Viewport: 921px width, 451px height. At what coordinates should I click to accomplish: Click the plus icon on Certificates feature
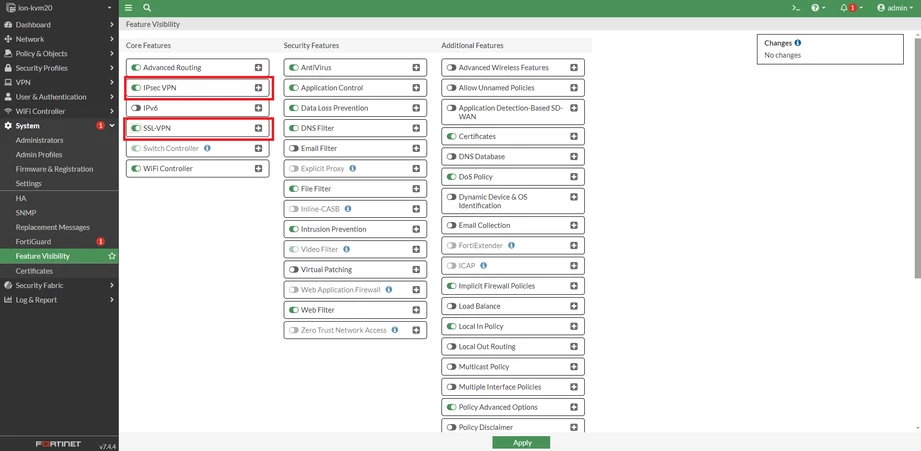click(x=574, y=136)
